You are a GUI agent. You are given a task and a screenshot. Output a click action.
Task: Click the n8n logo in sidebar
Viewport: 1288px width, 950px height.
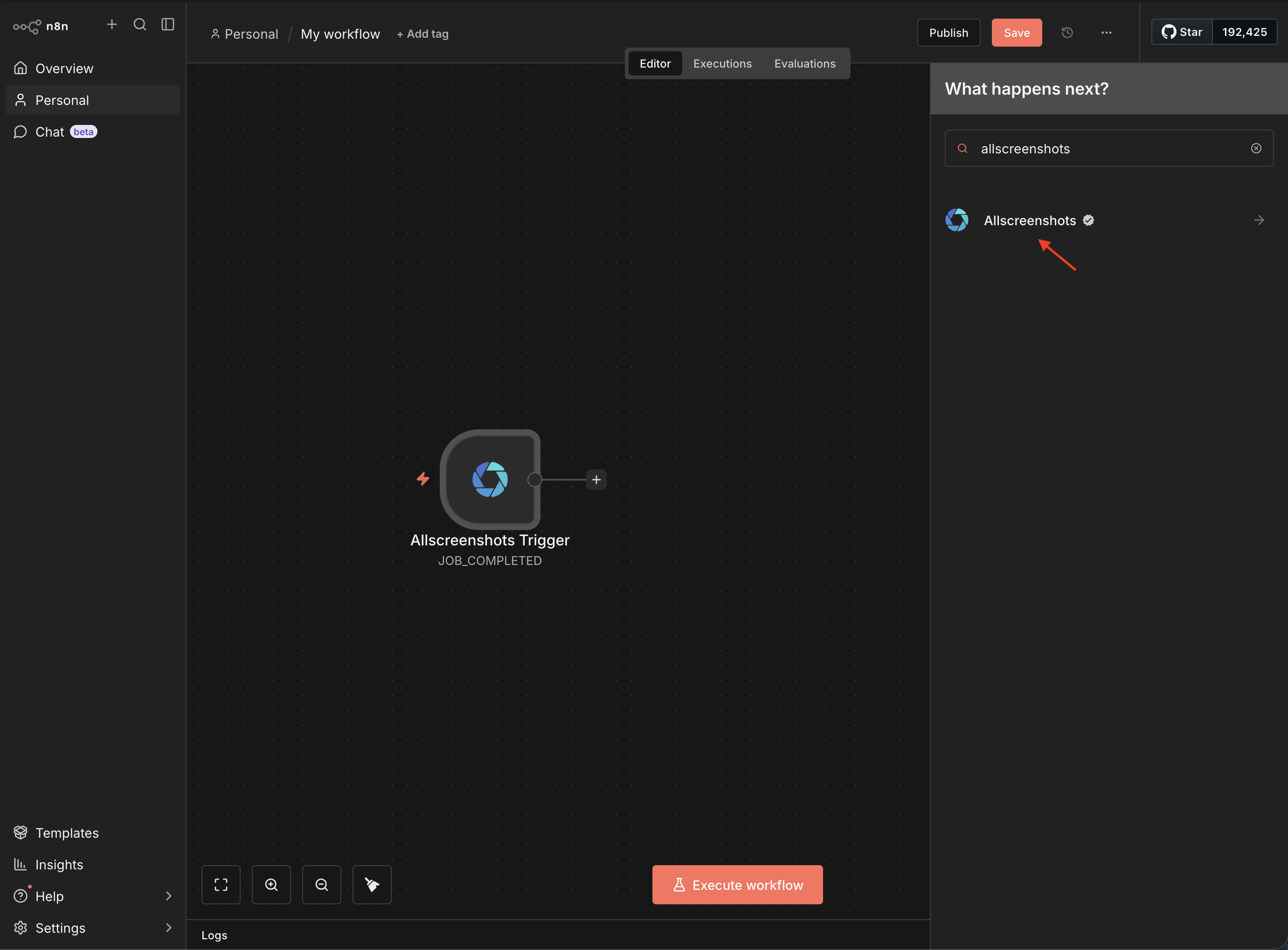40,27
